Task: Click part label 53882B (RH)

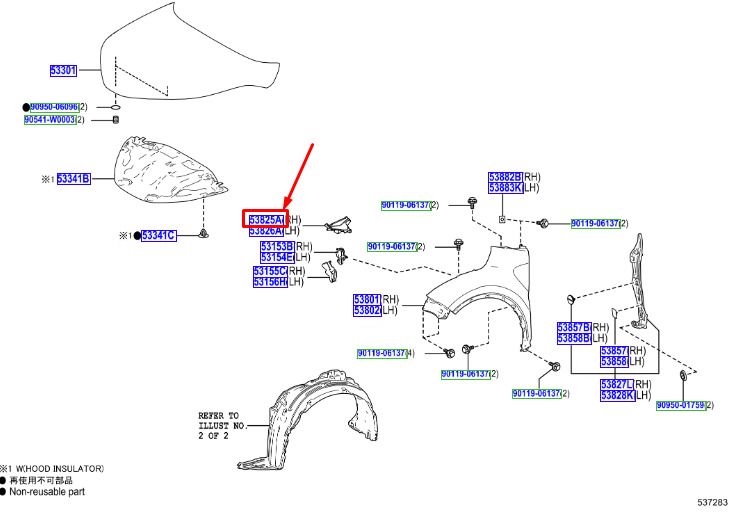Action: pyautogui.click(x=505, y=176)
